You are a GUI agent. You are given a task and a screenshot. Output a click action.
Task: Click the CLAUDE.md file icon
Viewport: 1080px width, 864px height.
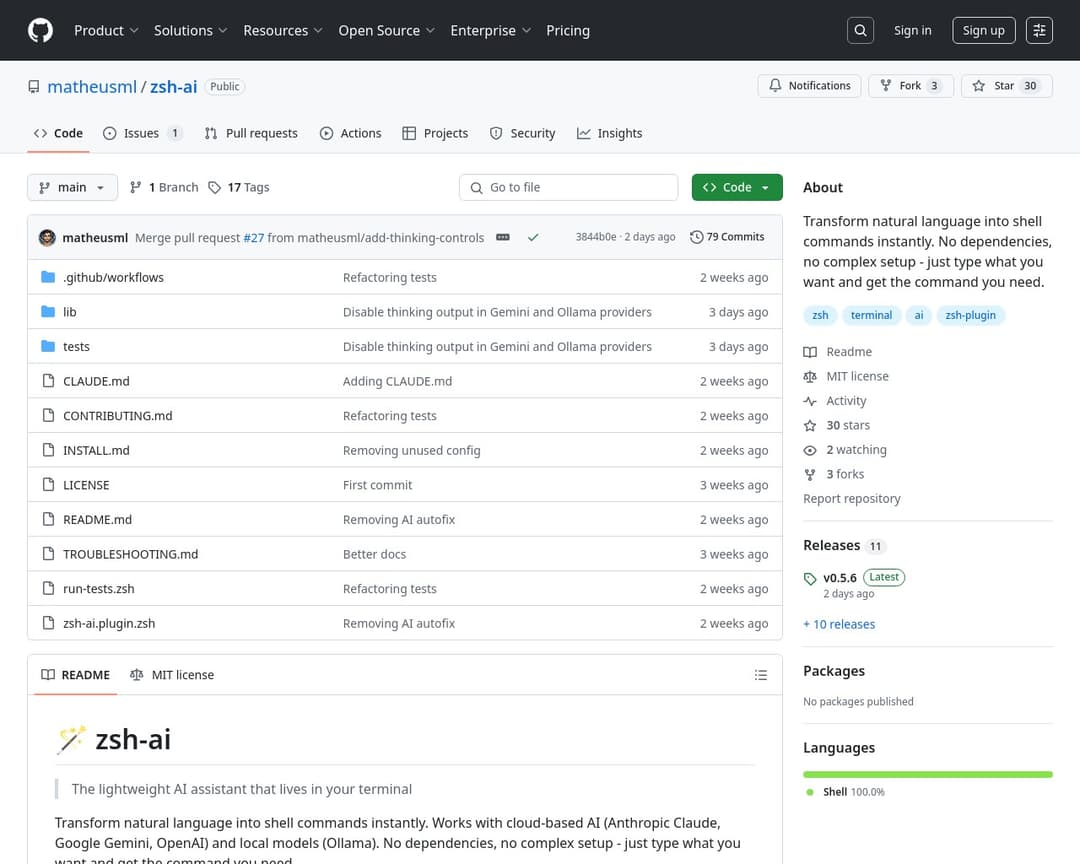pos(48,381)
